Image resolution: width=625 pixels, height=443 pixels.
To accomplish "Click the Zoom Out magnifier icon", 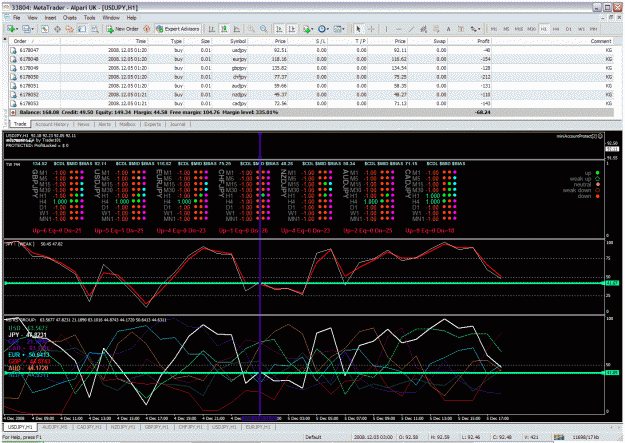I will 263,29.
